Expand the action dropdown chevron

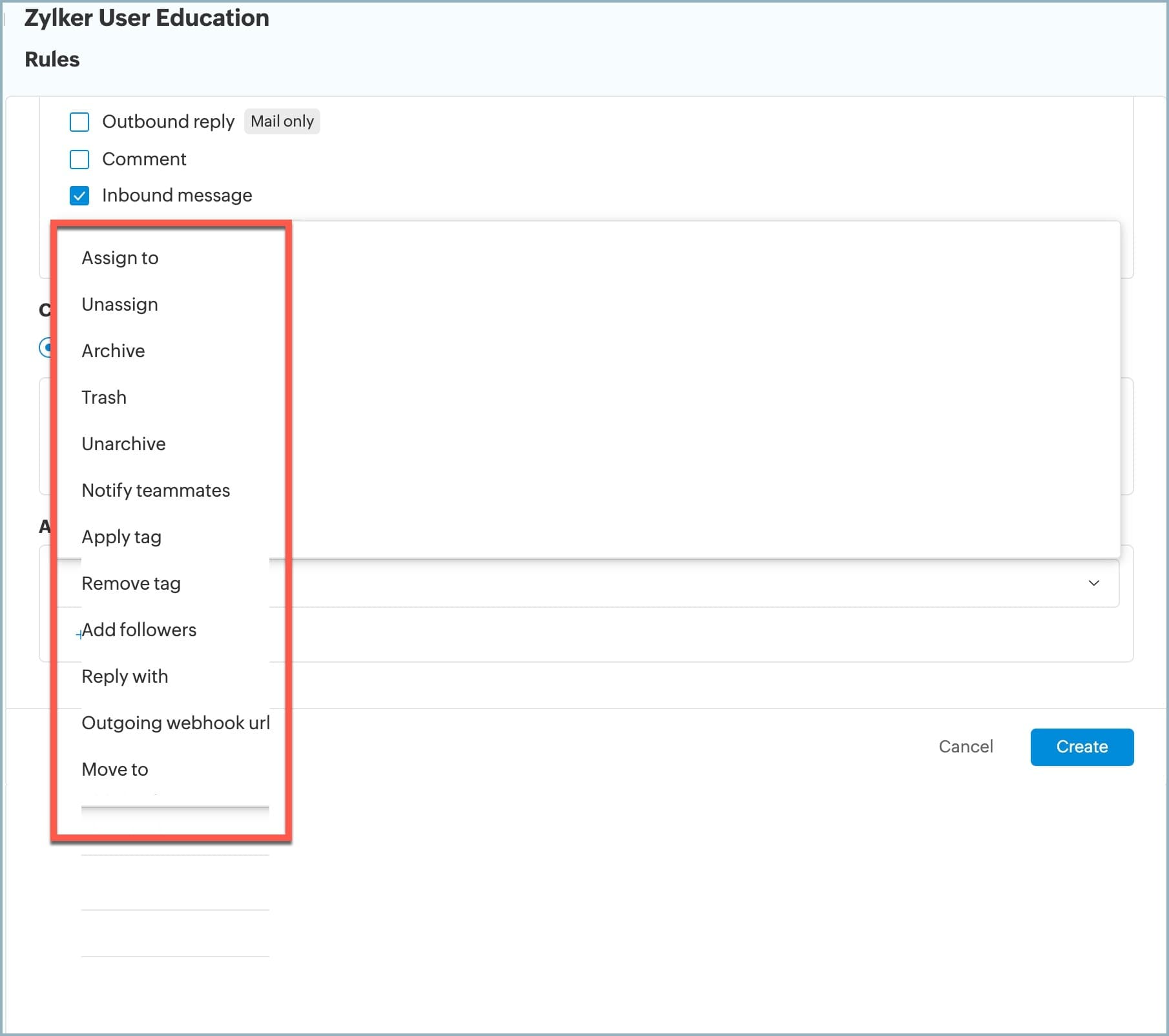(x=1093, y=583)
